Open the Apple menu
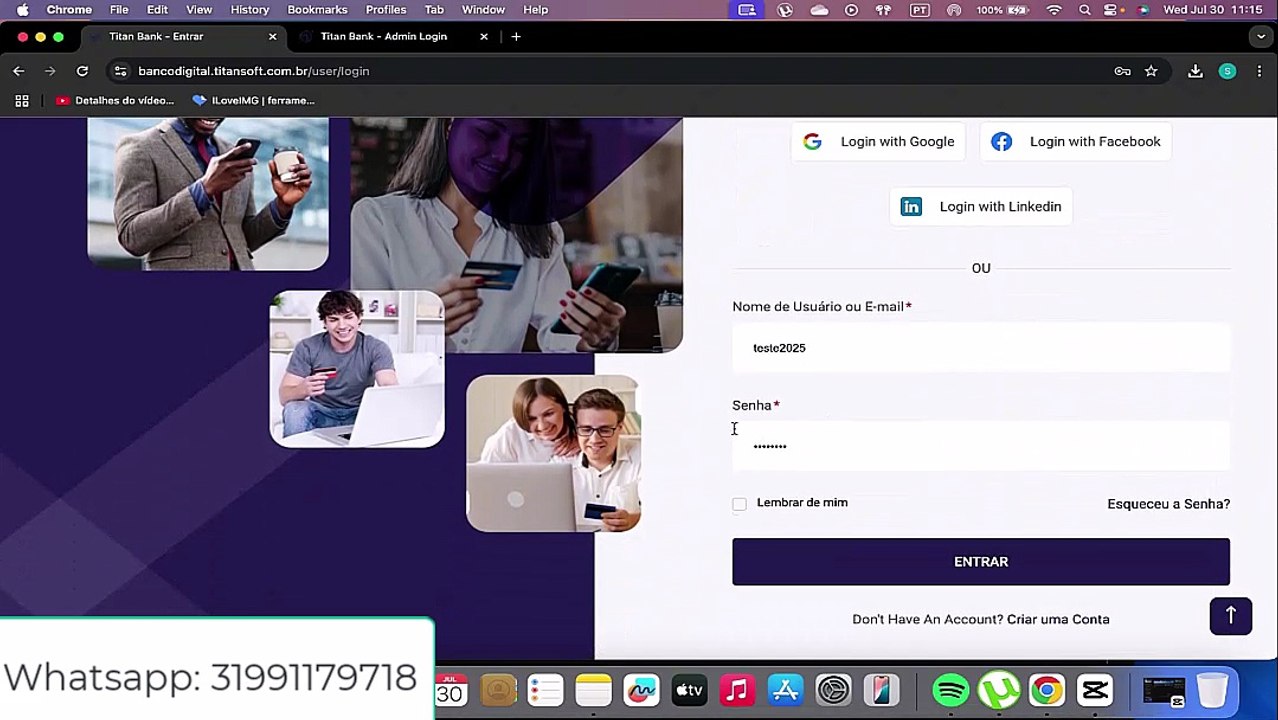 (22, 10)
